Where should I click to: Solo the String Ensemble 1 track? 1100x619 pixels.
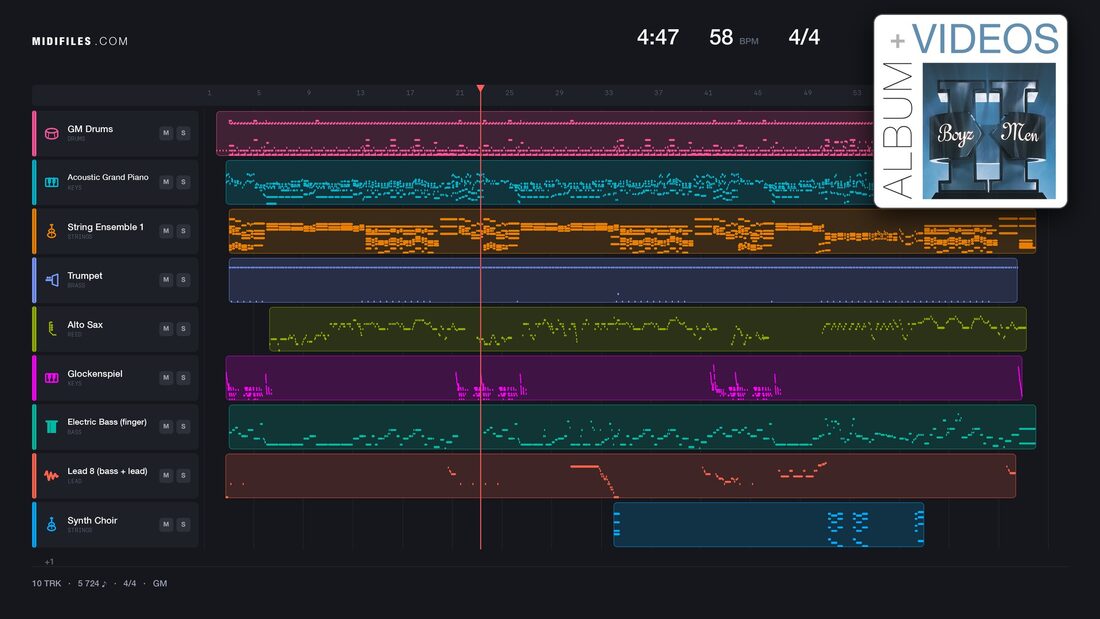click(x=183, y=231)
